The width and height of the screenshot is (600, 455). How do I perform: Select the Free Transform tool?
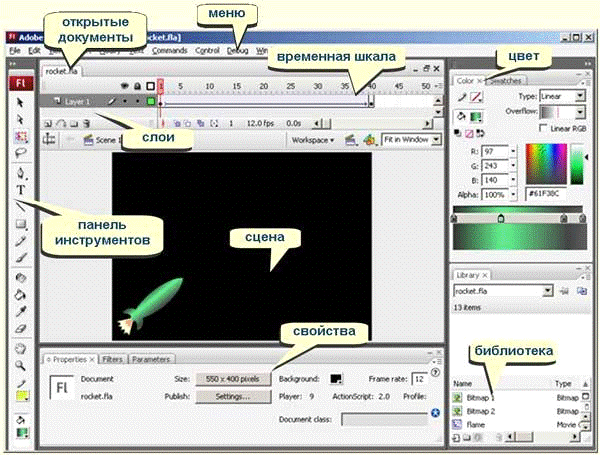click(x=21, y=136)
